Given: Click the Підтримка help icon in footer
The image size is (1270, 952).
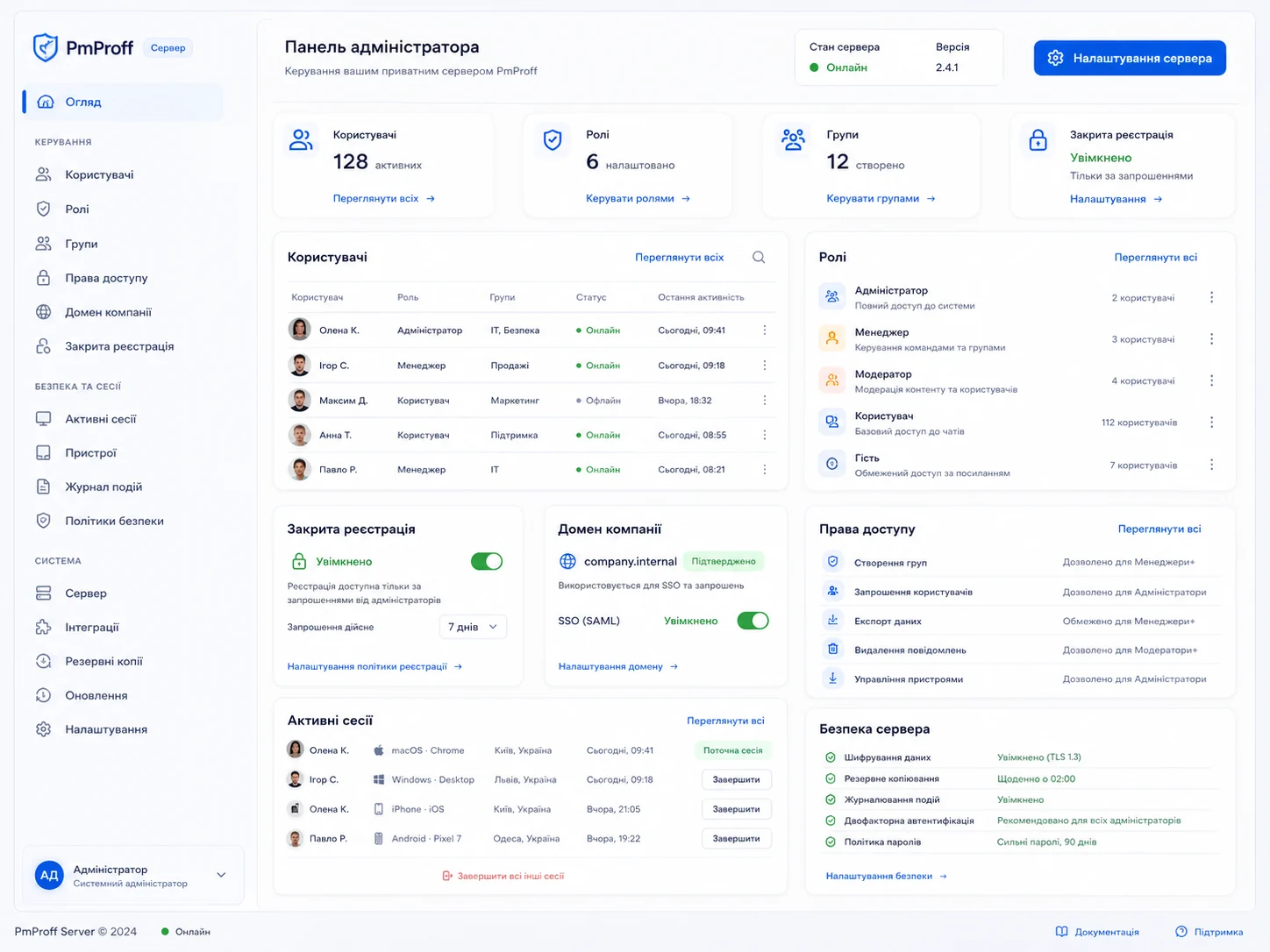Looking at the screenshot, I should tap(1181, 932).
